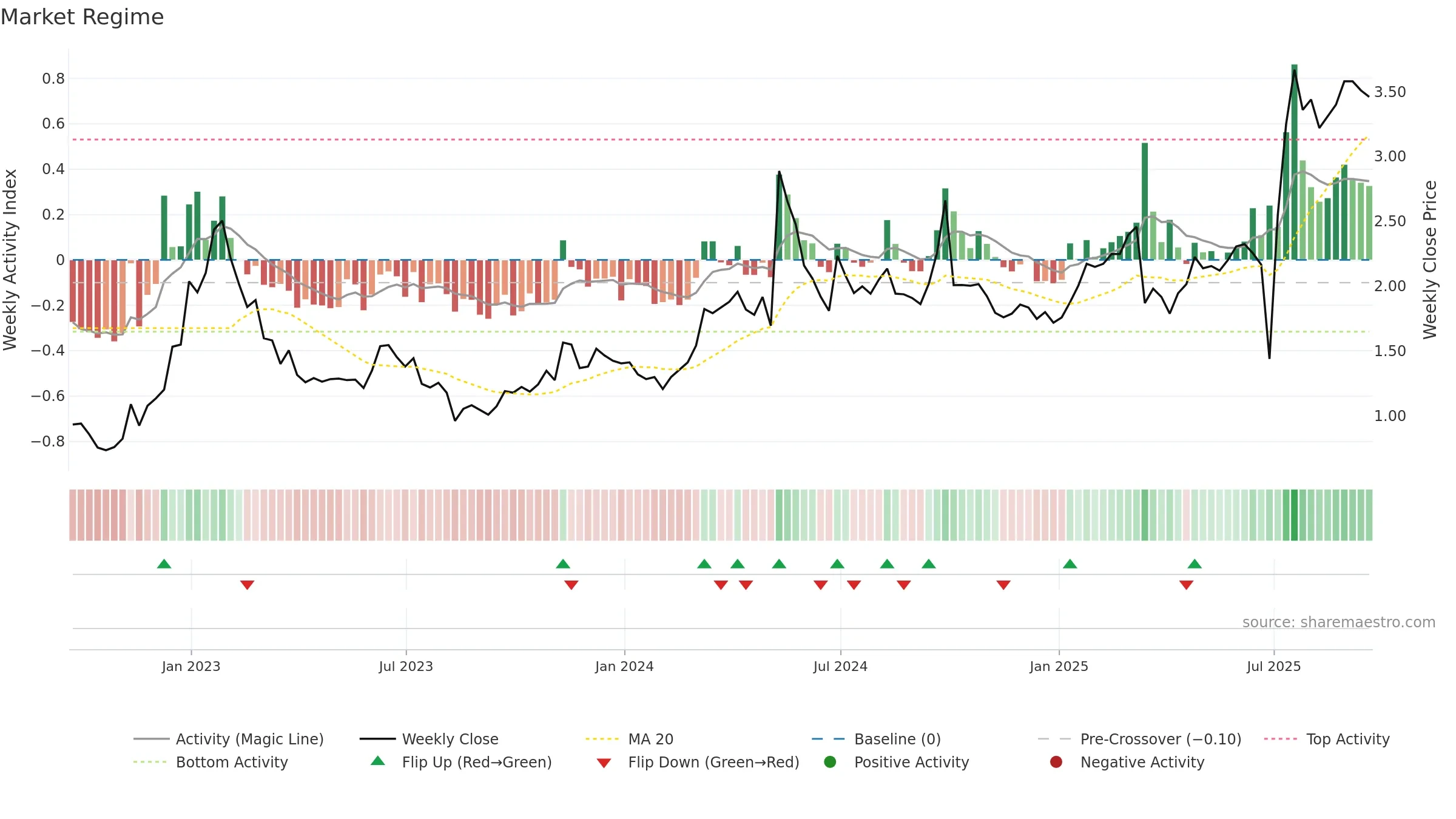Screen dimensions: 1456x819
Task: Toggle Weekly Close legend entry
Action: click(x=429, y=739)
